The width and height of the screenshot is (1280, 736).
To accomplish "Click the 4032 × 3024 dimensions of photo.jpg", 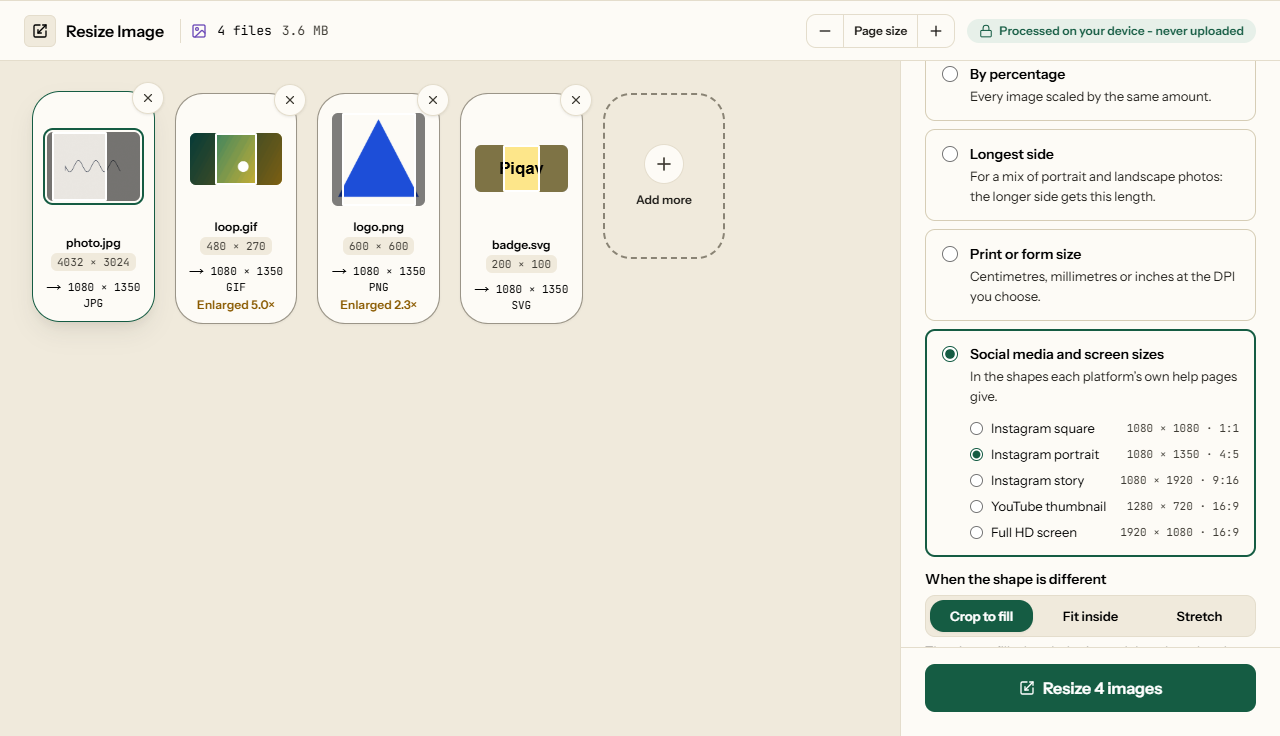I will coord(93,262).
